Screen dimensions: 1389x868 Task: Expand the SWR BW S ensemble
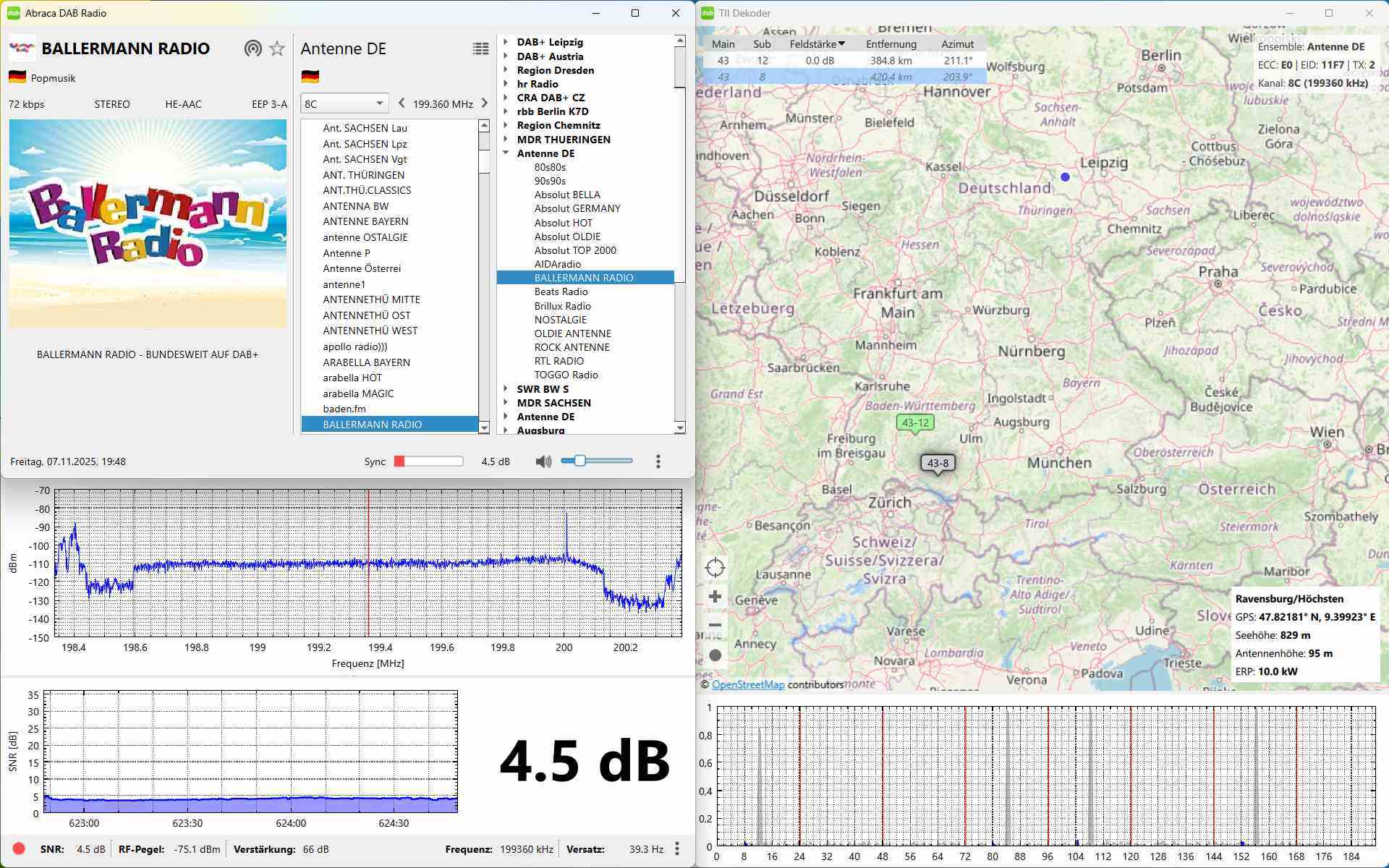point(506,389)
